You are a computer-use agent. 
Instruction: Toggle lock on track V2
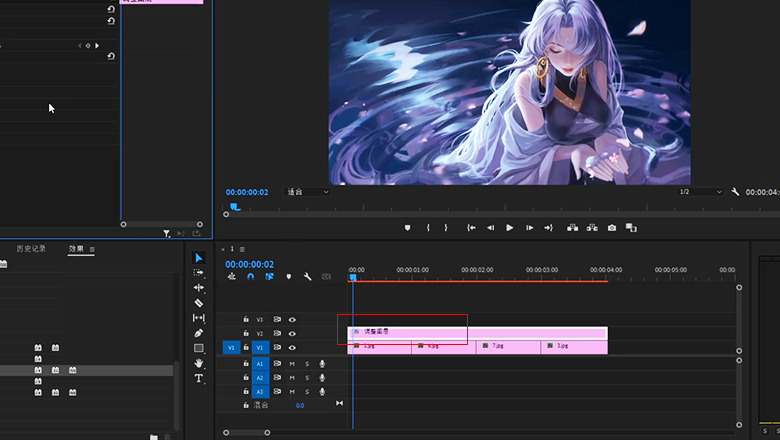click(246, 333)
